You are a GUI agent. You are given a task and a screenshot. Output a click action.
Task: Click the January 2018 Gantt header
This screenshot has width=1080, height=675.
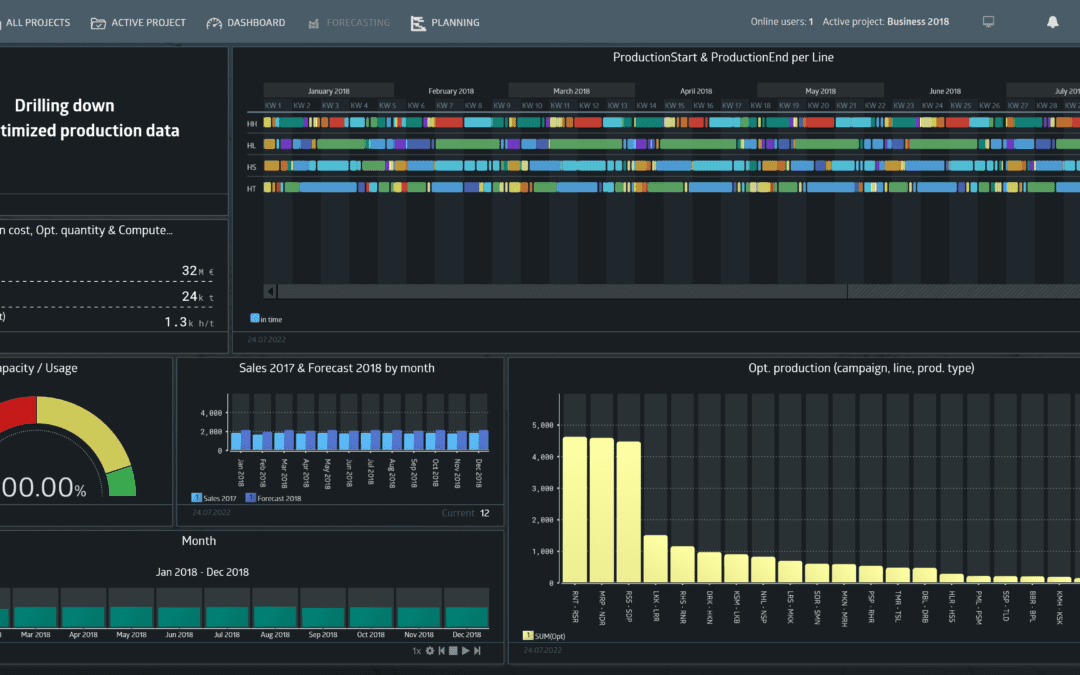pyautogui.click(x=329, y=90)
